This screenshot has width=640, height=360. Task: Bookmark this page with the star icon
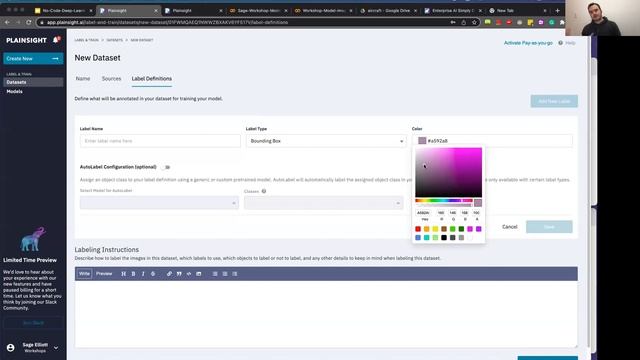(474, 22)
